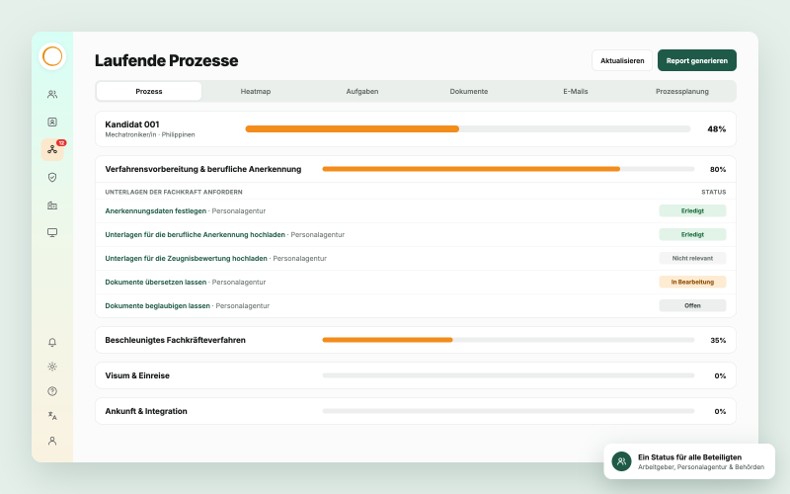Open the company building sidebar icon
This screenshot has height=494, width=790.
(x=52, y=205)
